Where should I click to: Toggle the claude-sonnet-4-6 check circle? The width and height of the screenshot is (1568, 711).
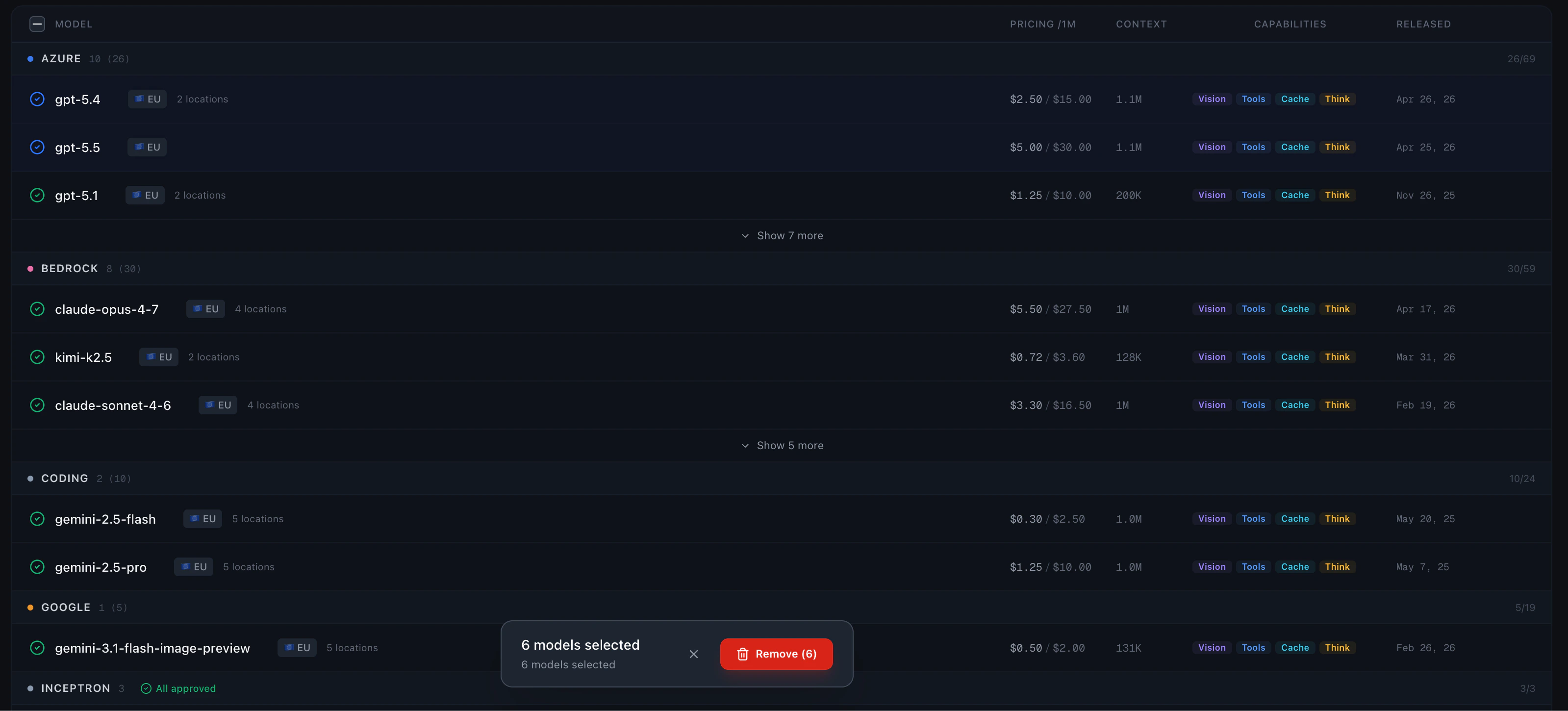(x=37, y=406)
